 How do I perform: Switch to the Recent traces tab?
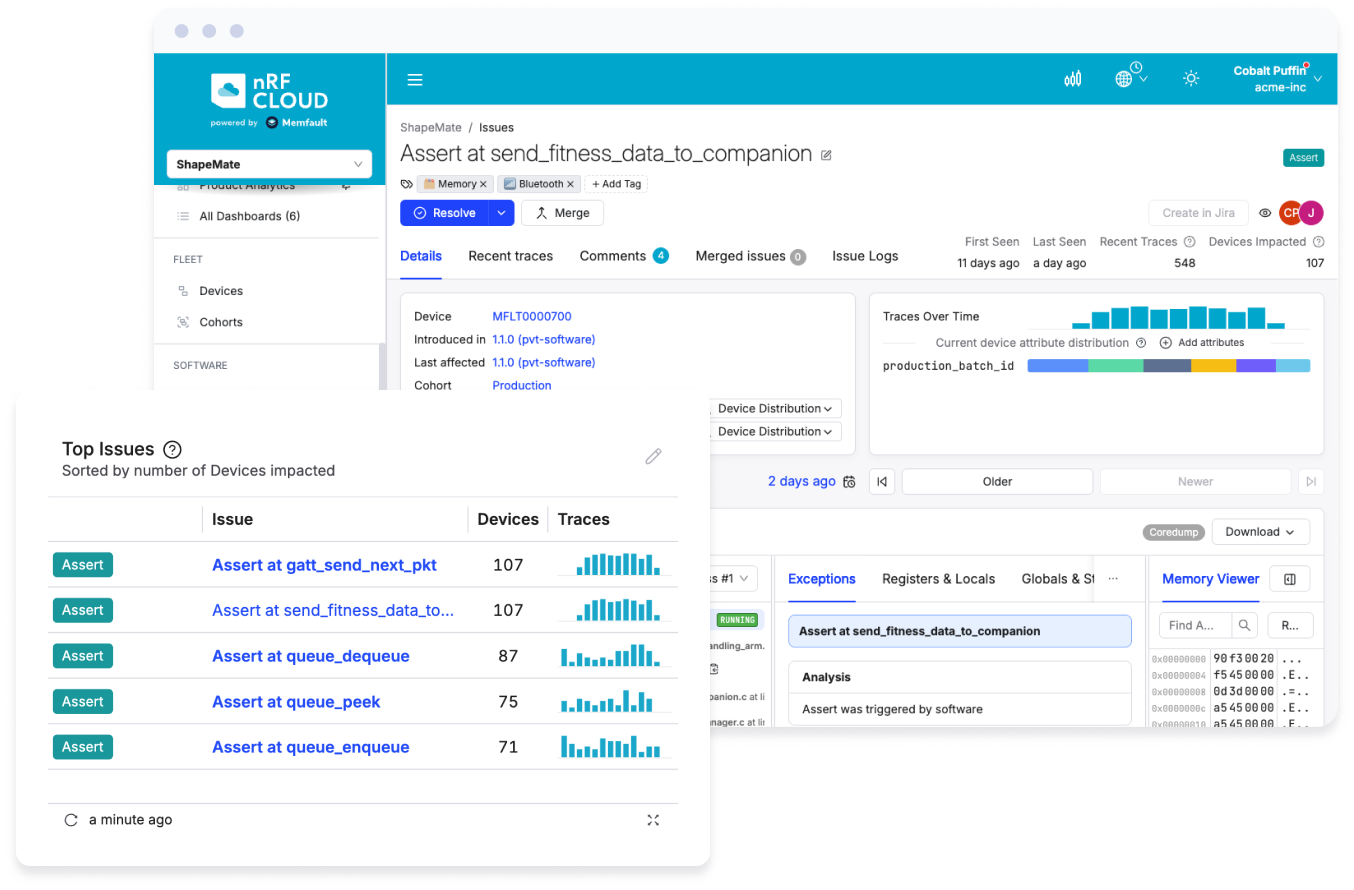point(510,256)
